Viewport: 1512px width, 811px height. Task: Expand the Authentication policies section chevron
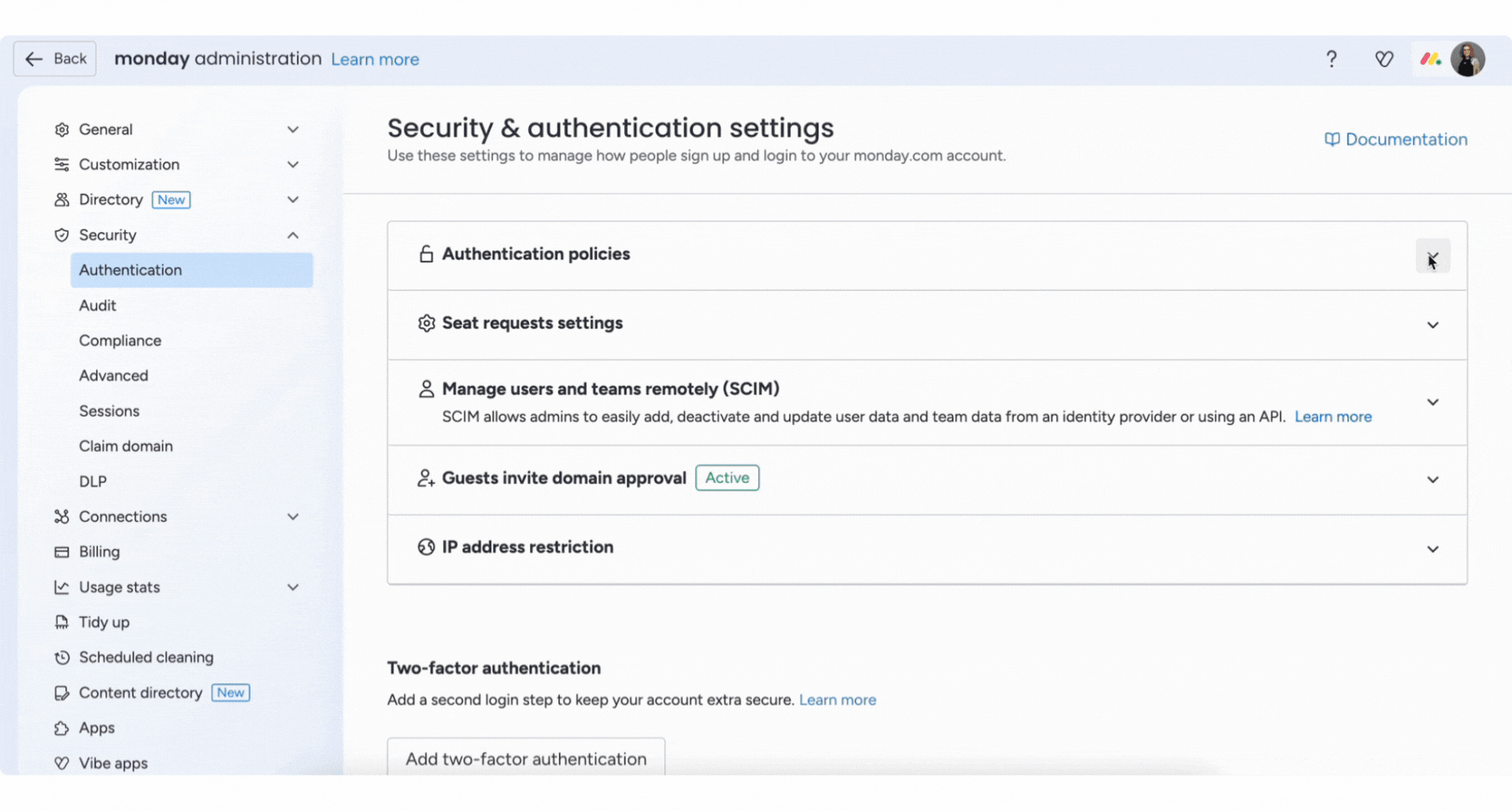tap(1433, 256)
